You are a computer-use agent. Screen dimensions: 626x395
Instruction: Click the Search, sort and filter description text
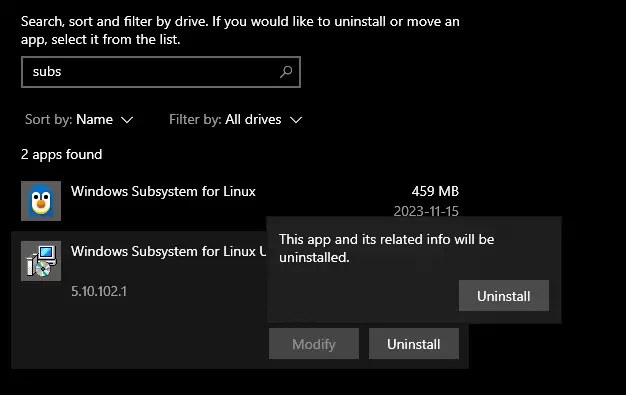point(240,30)
